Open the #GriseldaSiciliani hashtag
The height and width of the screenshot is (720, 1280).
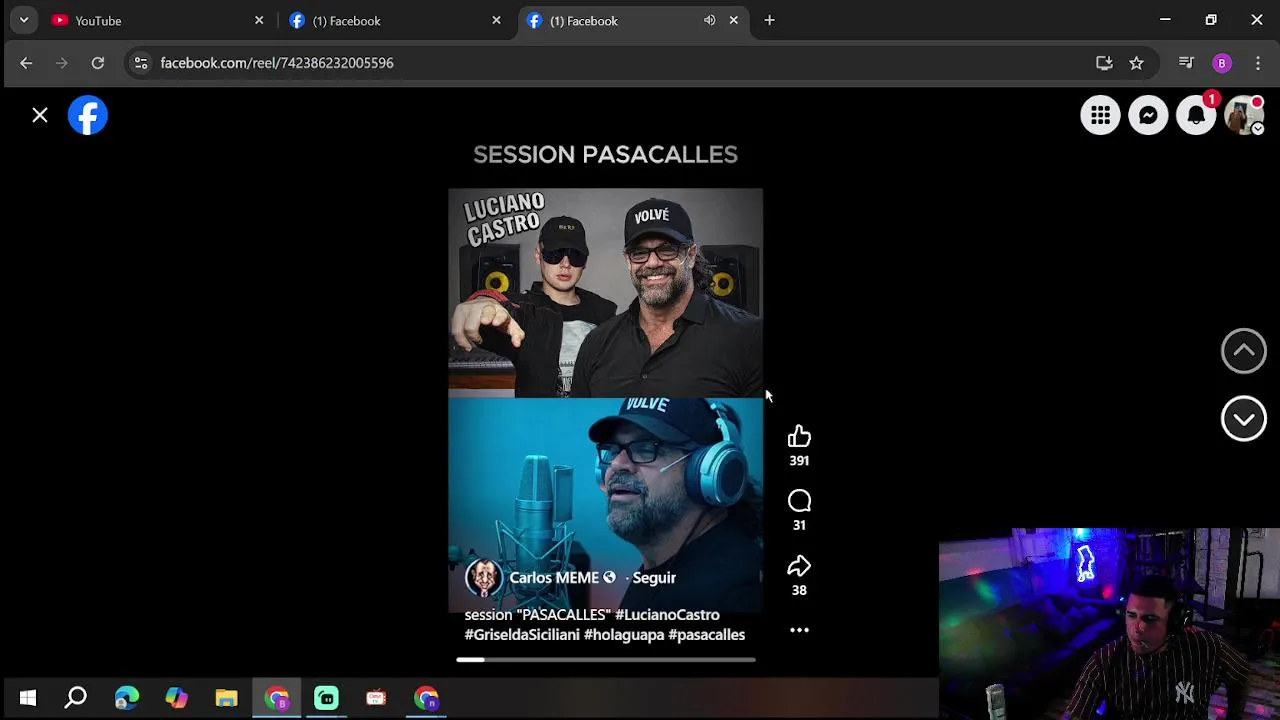tap(522, 635)
